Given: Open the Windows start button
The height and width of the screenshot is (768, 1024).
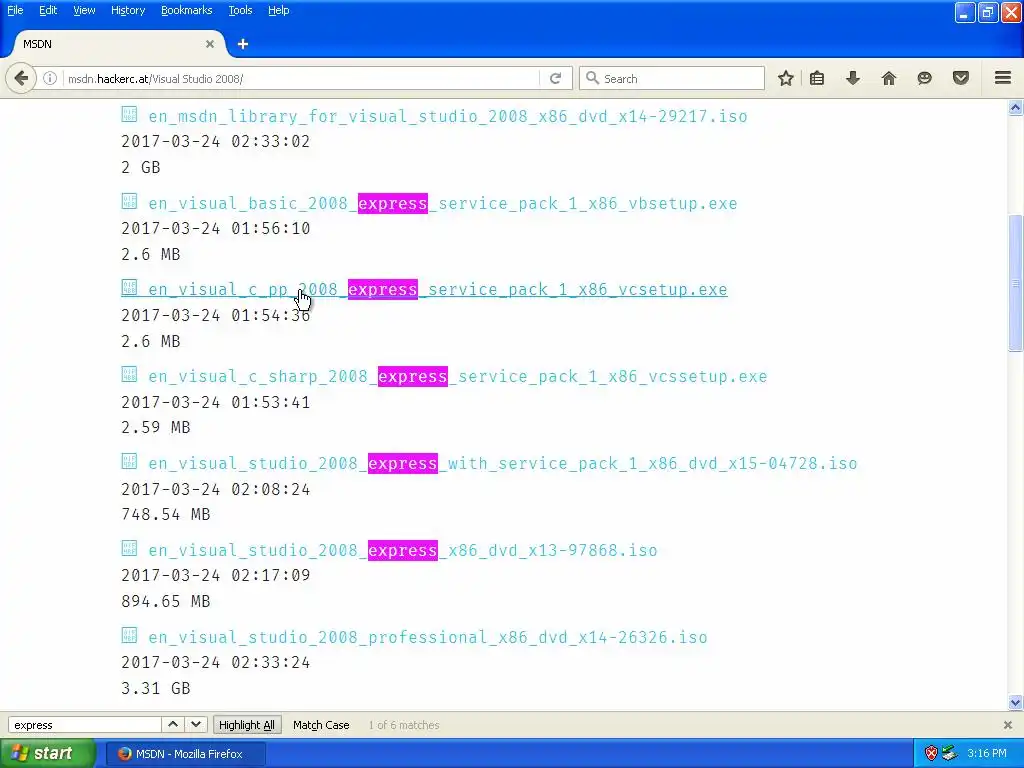Looking at the screenshot, I should (47, 754).
